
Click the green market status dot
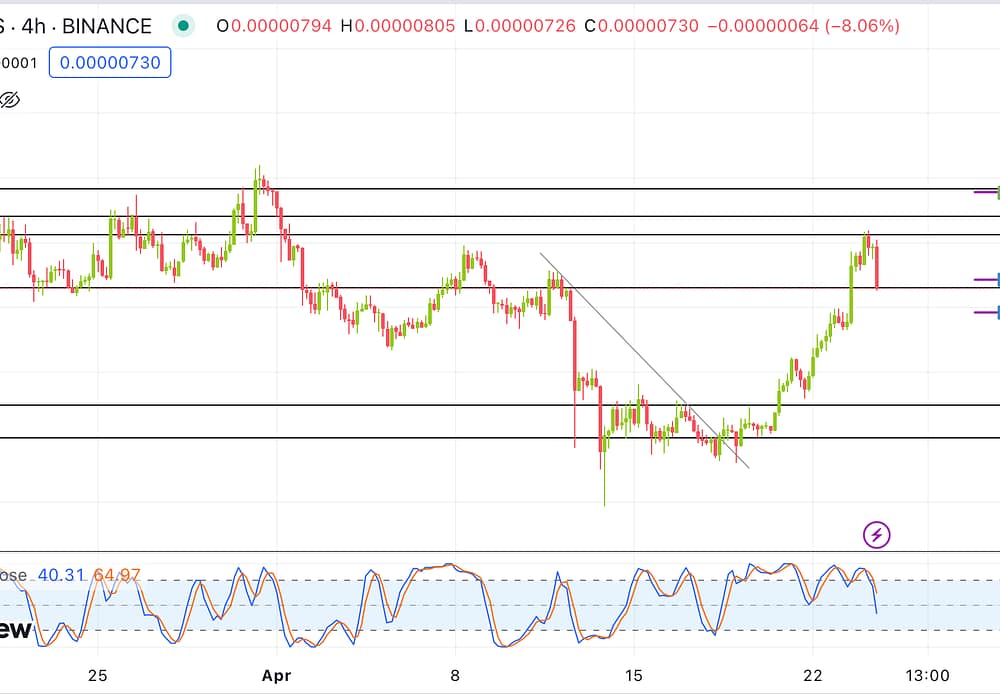pos(183,26)
